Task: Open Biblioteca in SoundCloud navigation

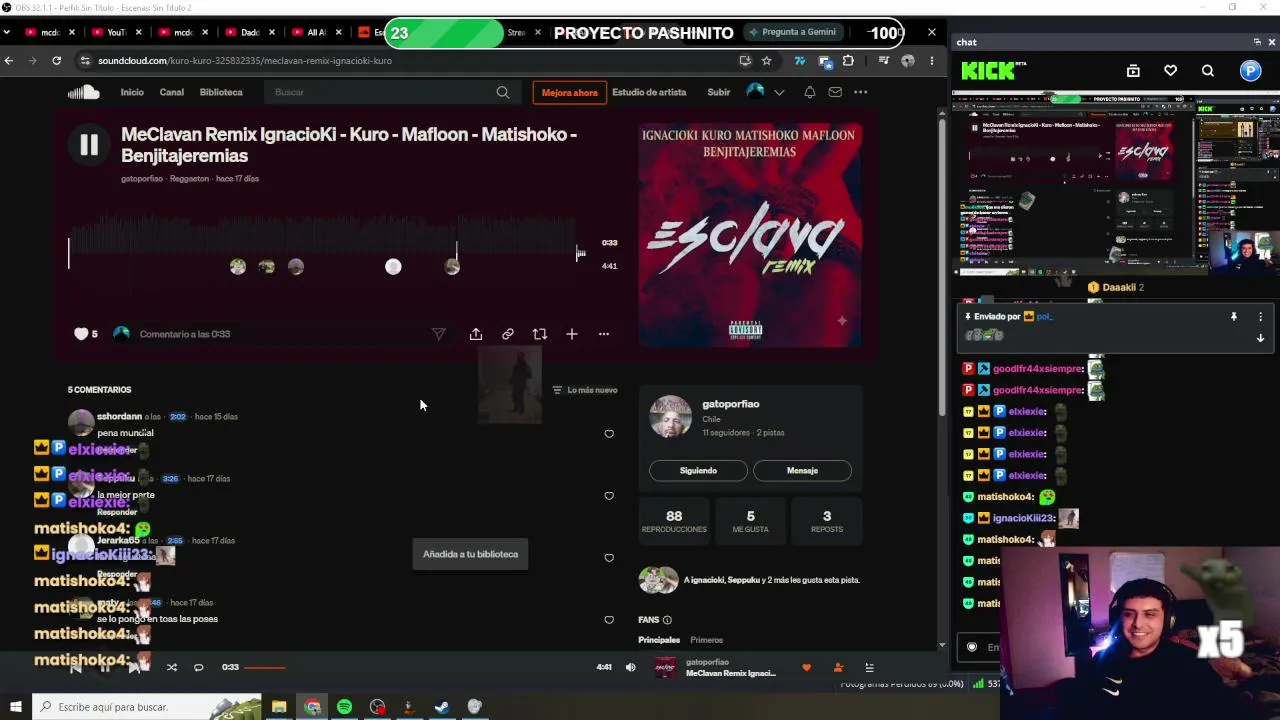Action: pyautogui.click(x=221, y=92)
